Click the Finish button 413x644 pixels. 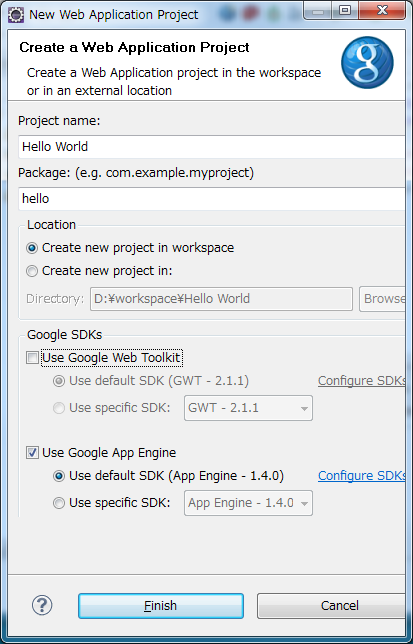click(161, 606)
